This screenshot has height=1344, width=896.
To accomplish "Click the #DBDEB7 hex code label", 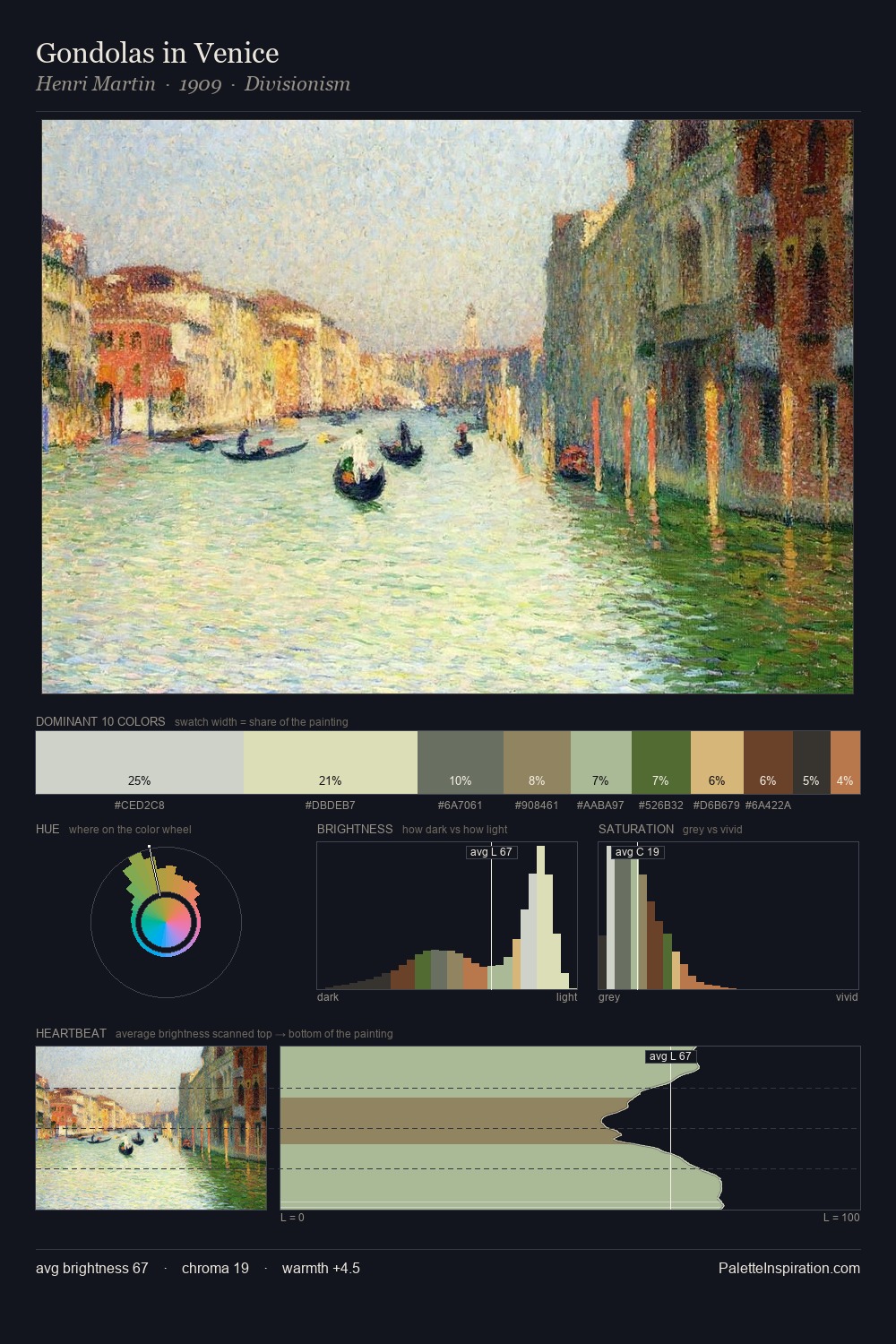I will click(x=331, y=806).
